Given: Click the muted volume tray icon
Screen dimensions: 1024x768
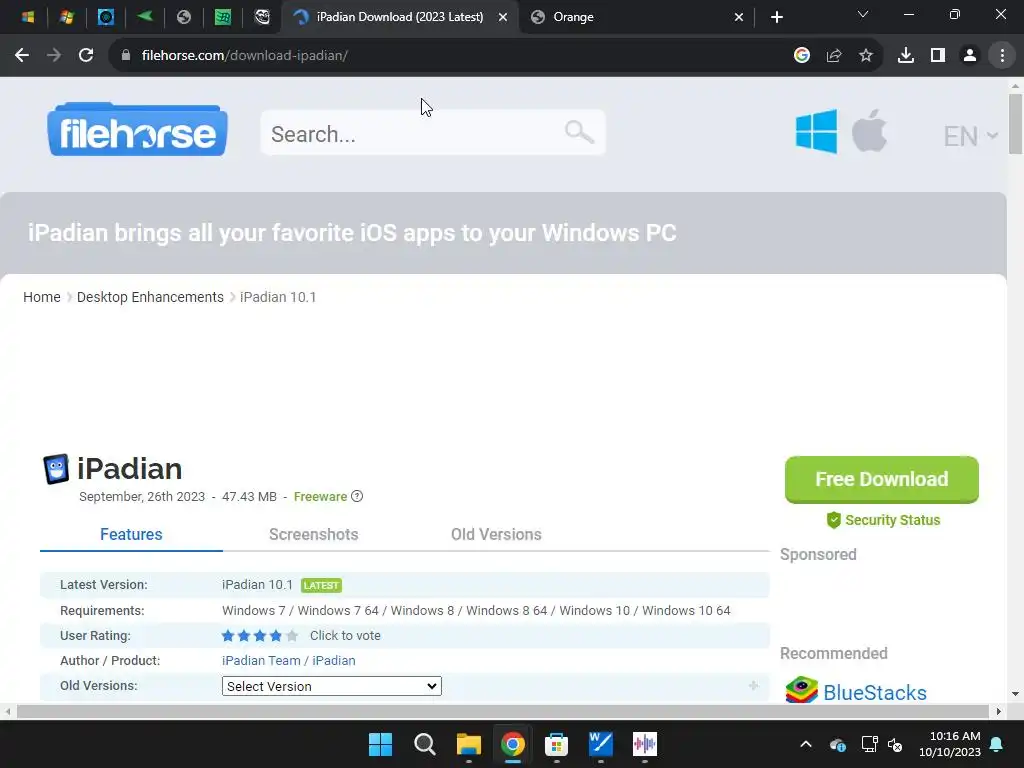Looking at the screenshot, I should coord(895,744).
